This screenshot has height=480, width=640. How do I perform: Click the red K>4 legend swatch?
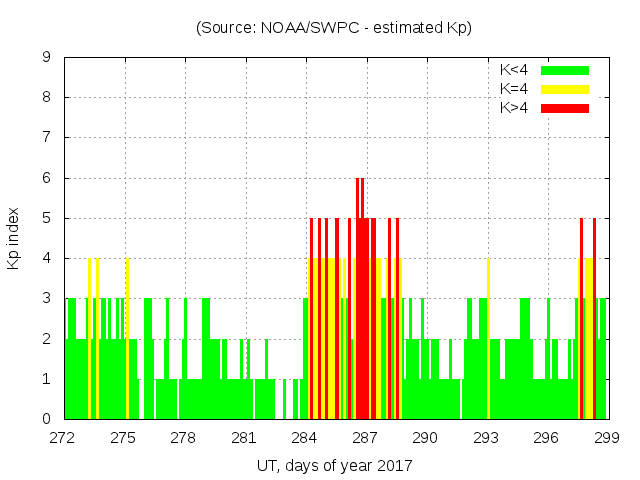565,108
